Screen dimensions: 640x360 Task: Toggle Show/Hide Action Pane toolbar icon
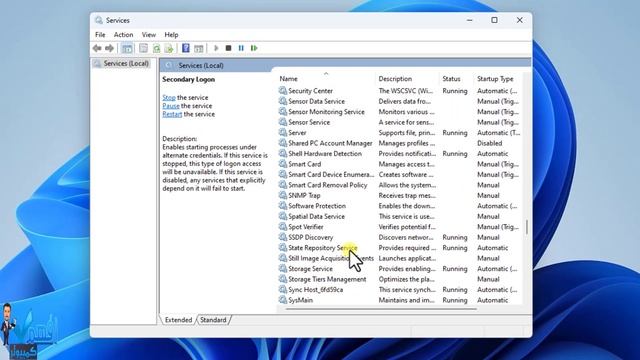point(198,48)
